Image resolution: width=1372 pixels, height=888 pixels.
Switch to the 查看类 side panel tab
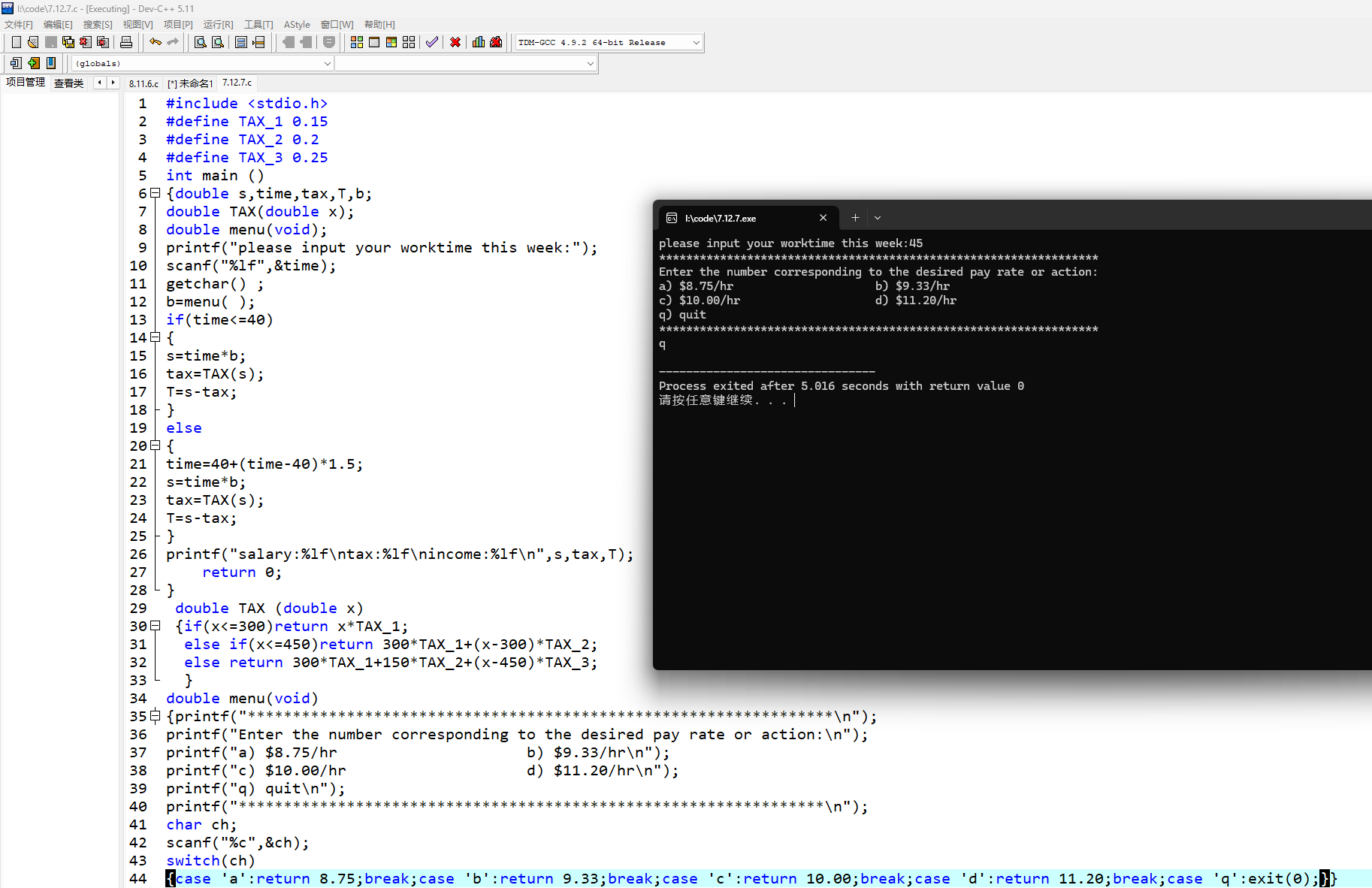(69, 83)
